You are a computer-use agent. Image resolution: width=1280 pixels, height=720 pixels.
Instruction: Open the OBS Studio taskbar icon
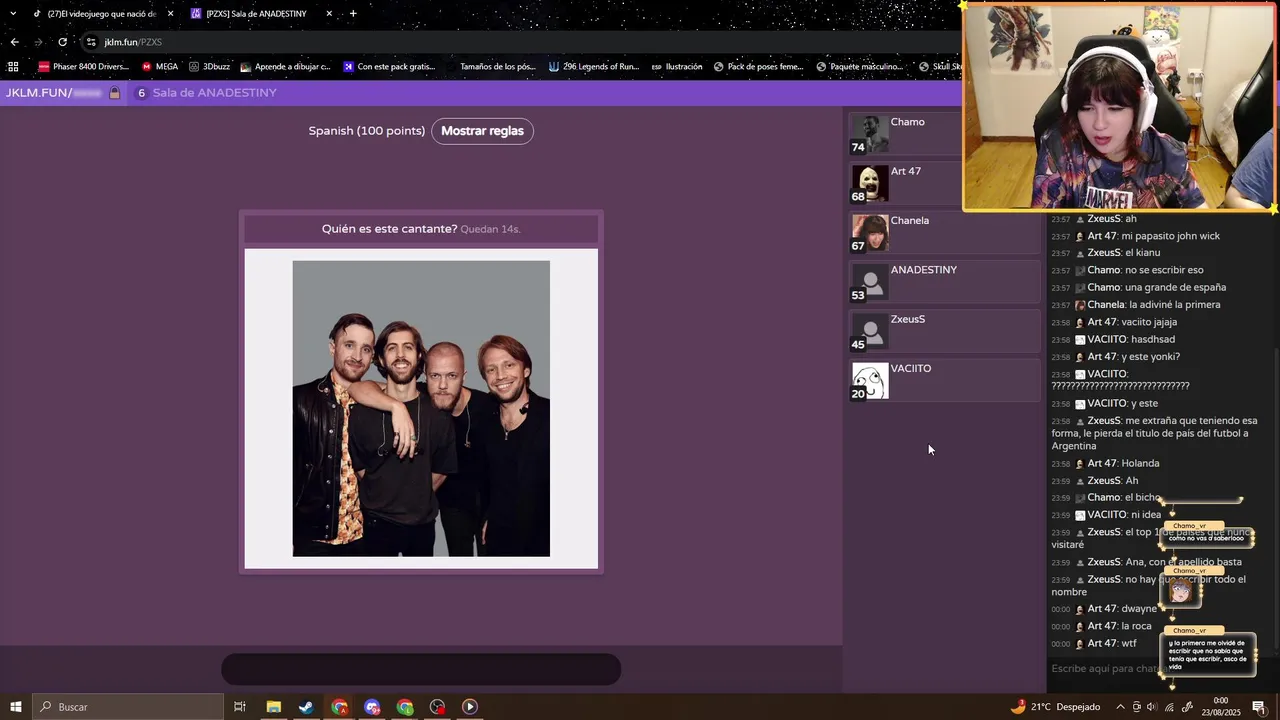click(438, 707)
